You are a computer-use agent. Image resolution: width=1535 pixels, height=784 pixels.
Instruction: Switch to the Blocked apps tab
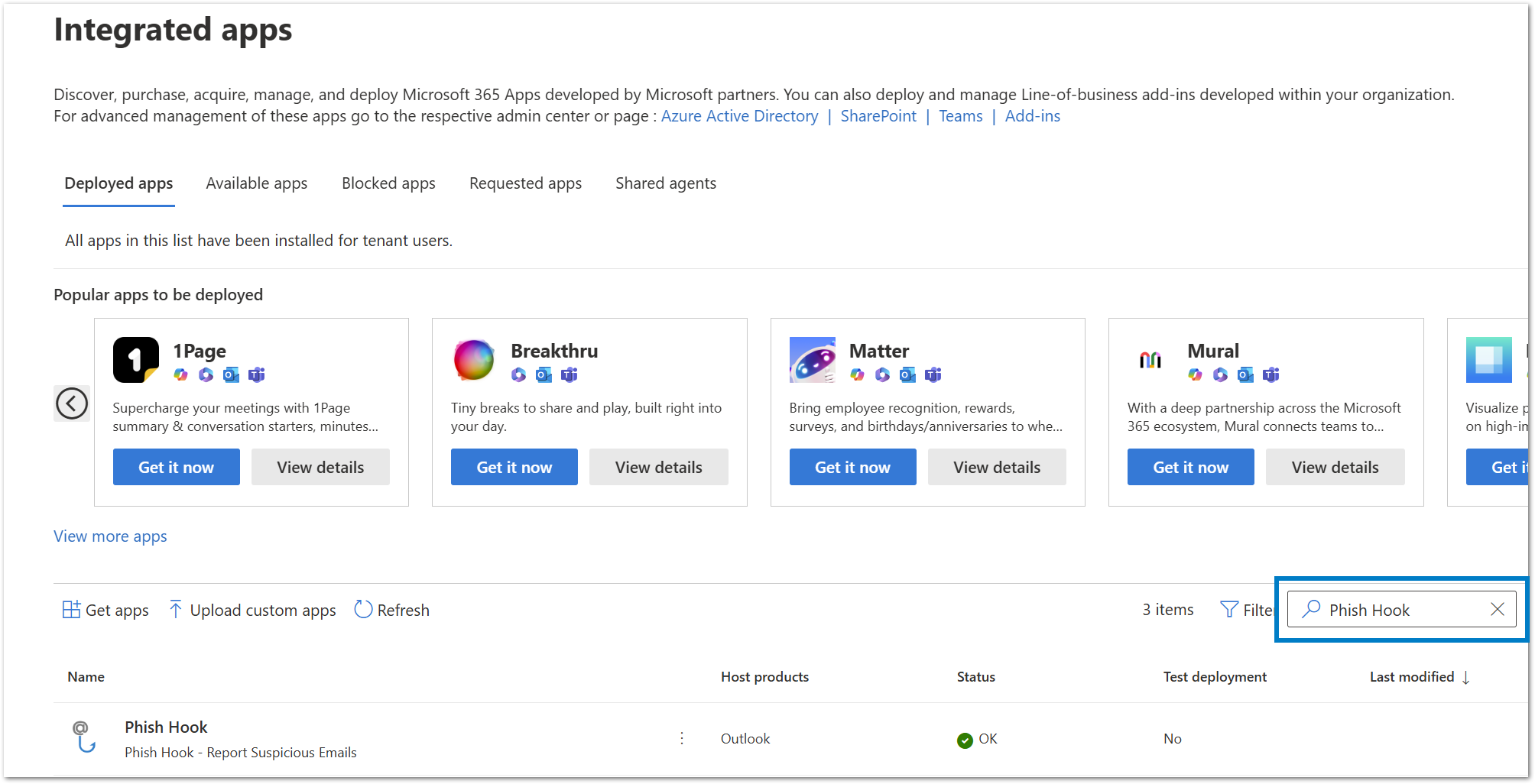[388, 183]
